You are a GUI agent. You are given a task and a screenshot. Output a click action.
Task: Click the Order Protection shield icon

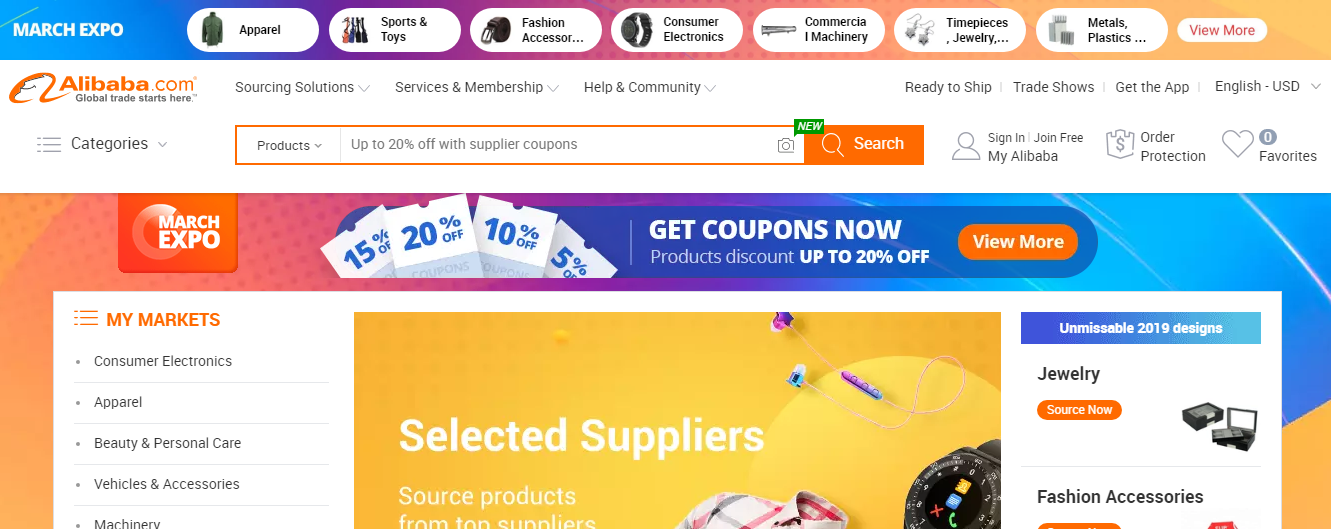[x=1119, y=145]
